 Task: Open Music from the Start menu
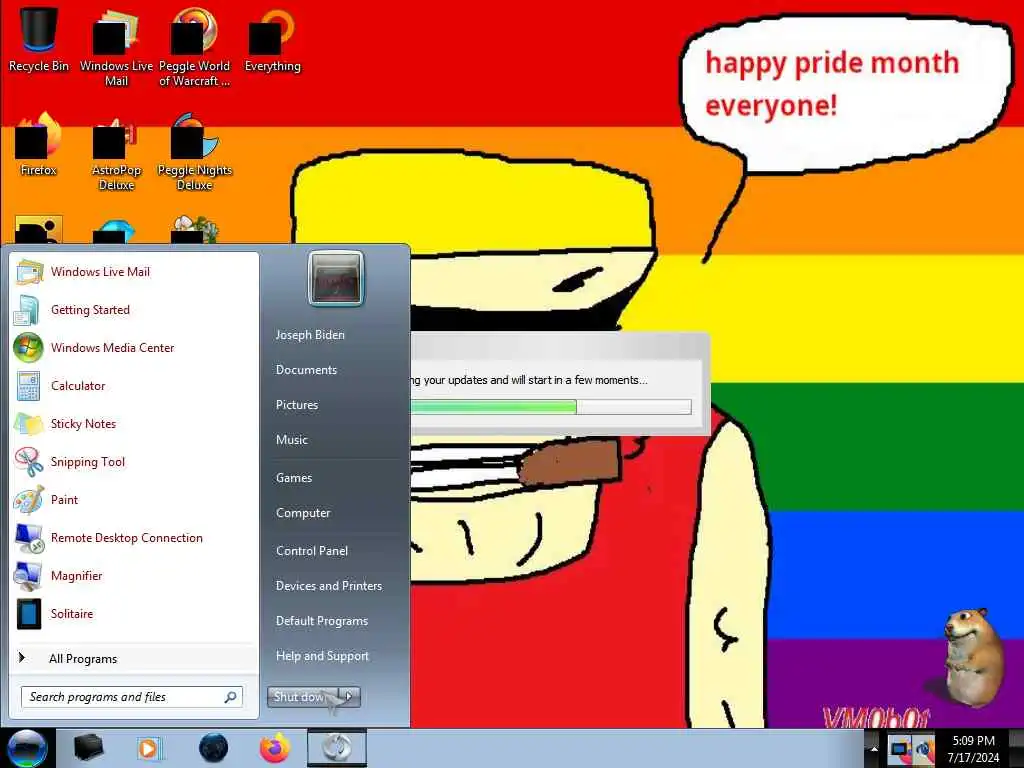(x=291, y=440)
